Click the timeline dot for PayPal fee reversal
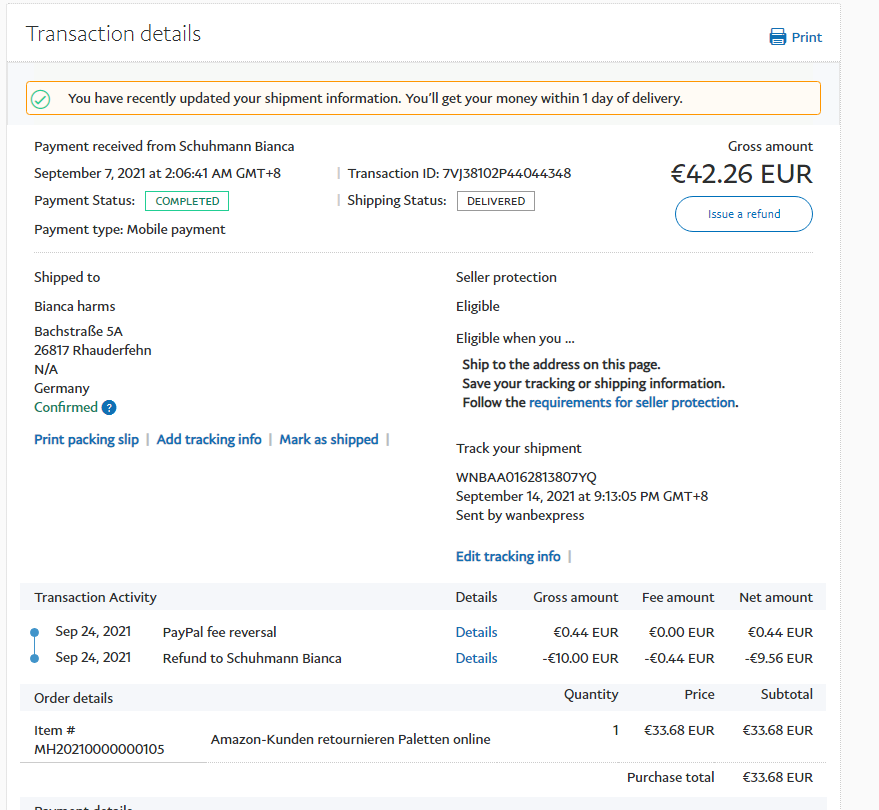 coord(34,632)
